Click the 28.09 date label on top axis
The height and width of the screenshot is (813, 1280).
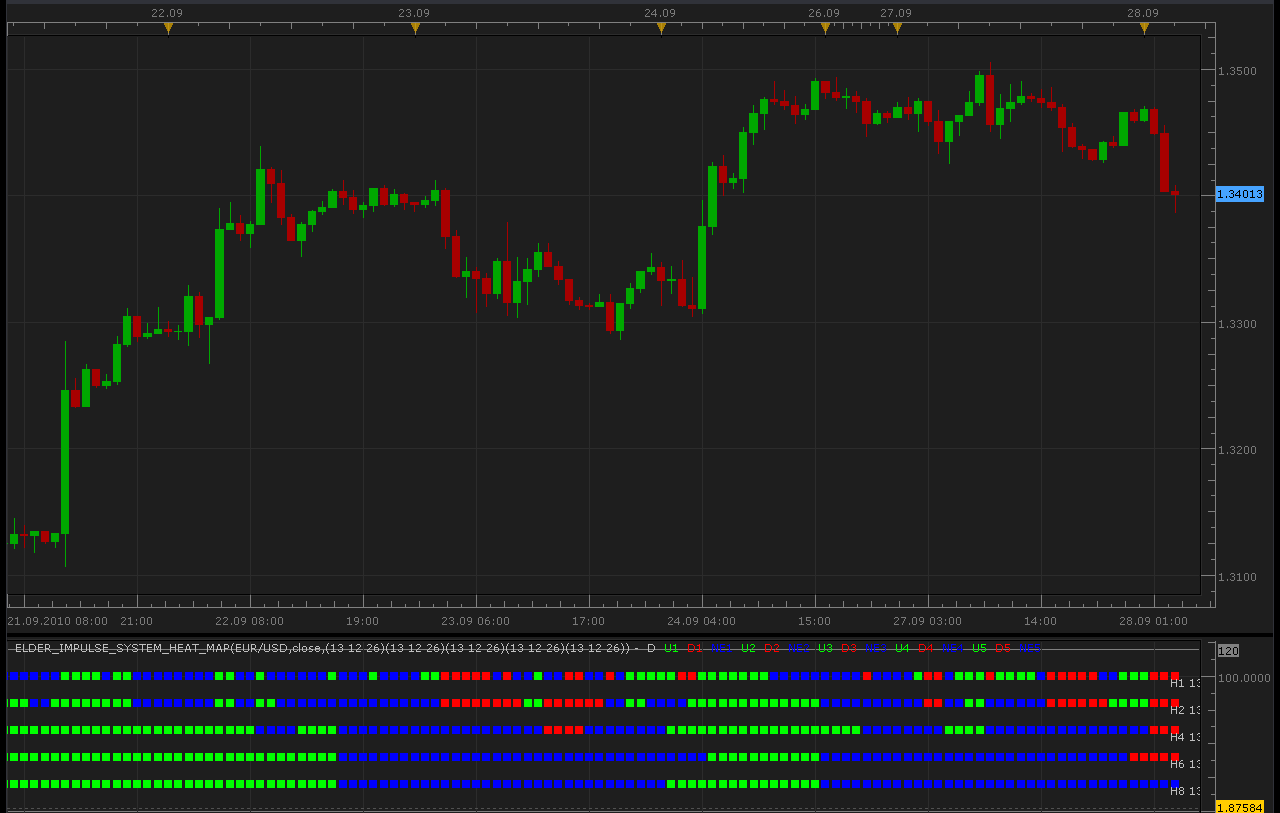click(x=1143, y=13)
